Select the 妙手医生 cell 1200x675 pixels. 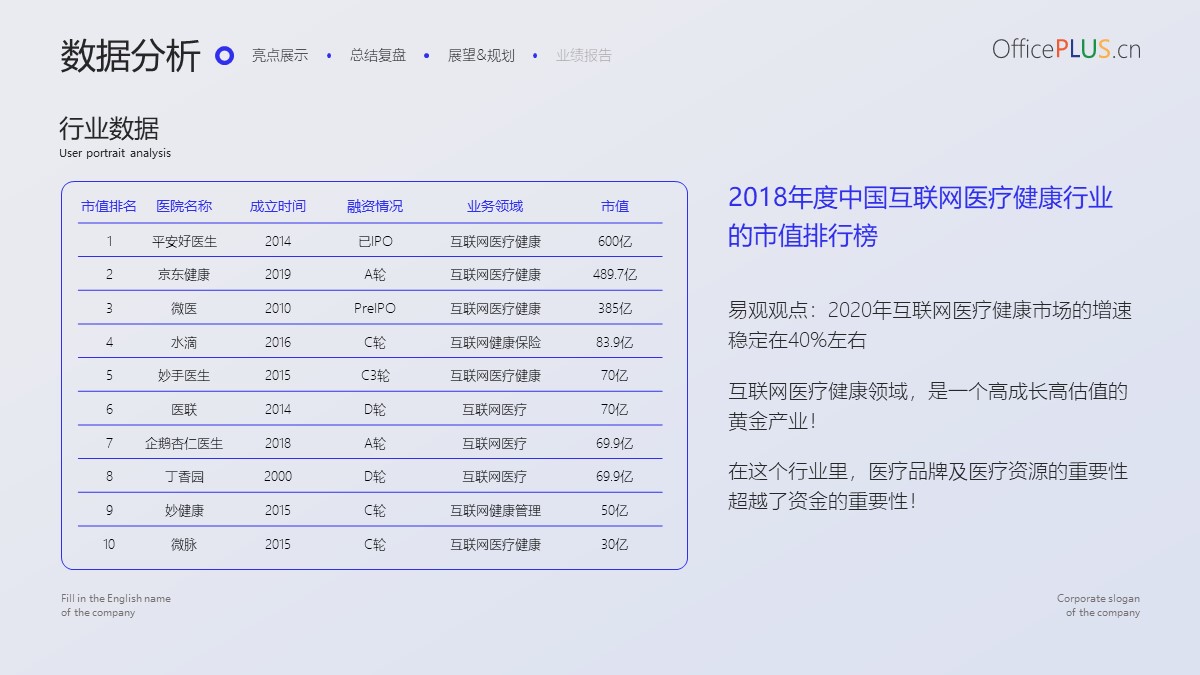pos(184,375)
